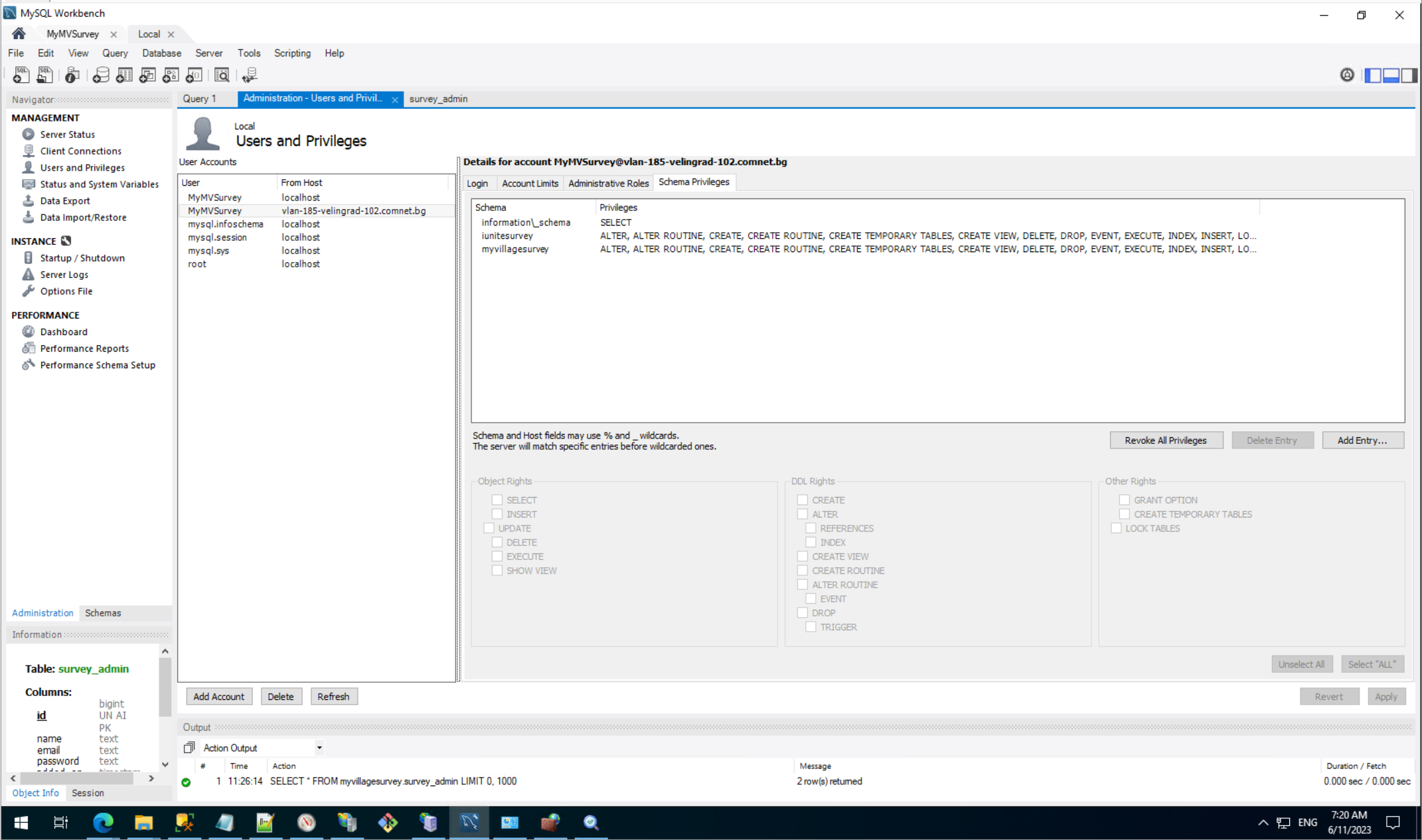Image resolution: width=1422 pixels, height=840 pixels.
Task: Switch to Administrative Roles tab
Action: click(x=607, y=183)
